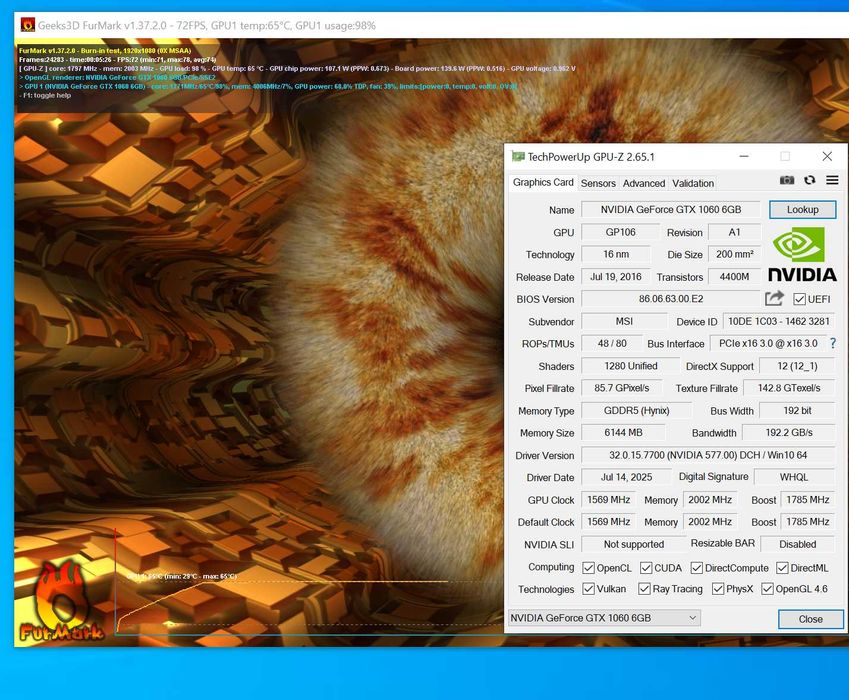This screenshot has height=700, width=849.
Task: Toggle the PhysX checkbox
Action: point(717,589)
